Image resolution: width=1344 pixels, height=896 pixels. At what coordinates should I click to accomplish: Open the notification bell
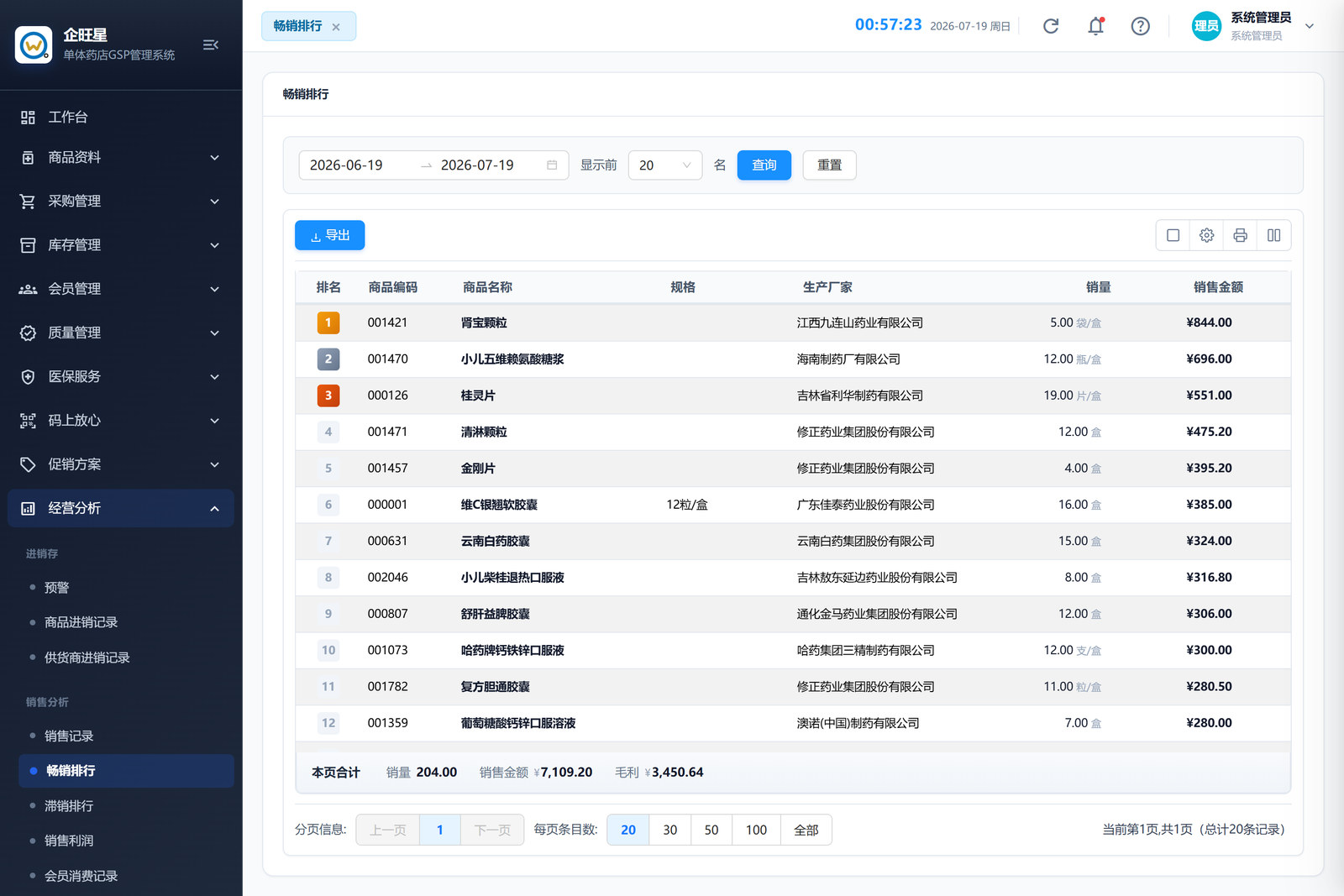1095,26
